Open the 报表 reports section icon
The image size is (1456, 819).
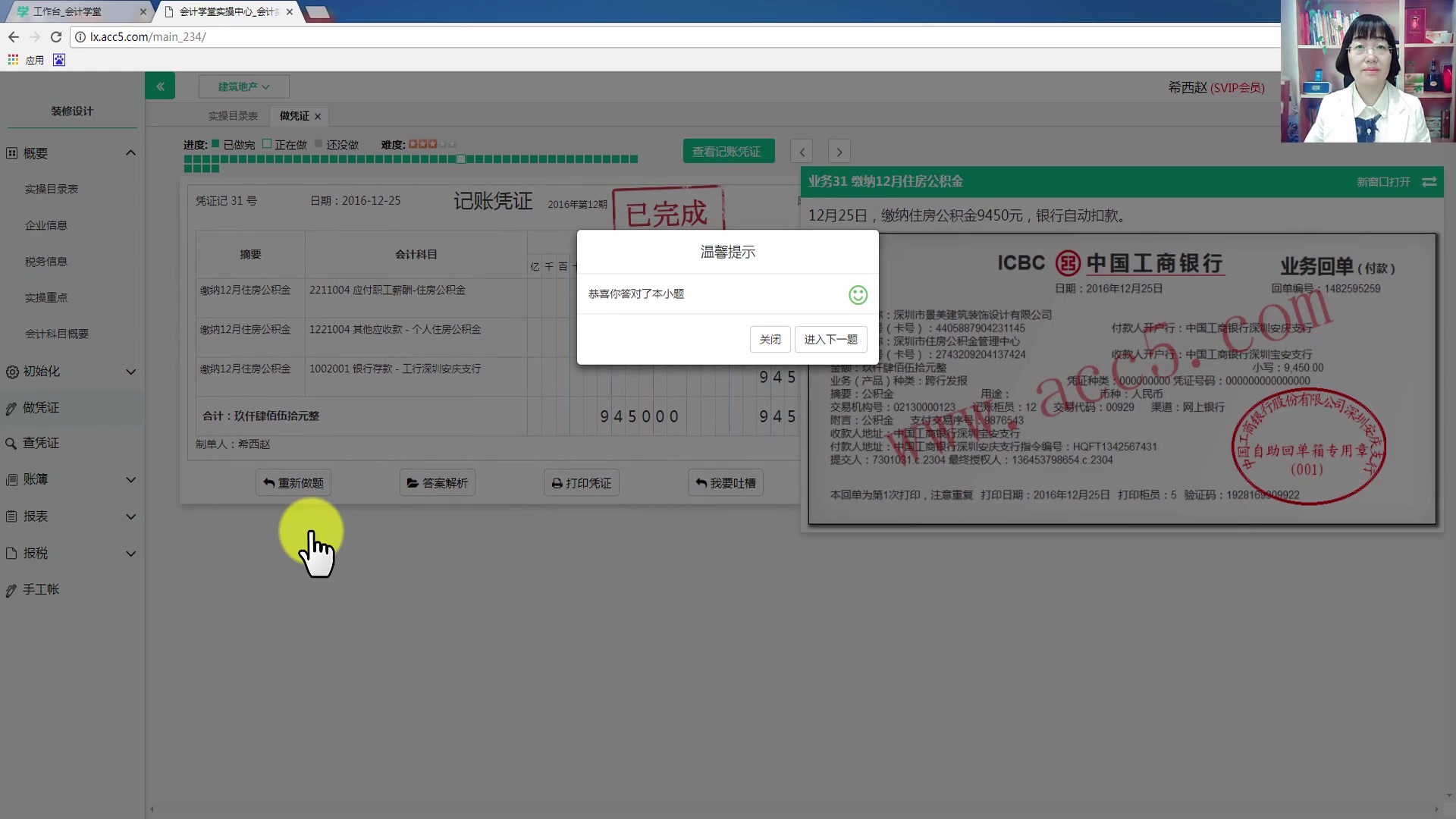(11, 516)
